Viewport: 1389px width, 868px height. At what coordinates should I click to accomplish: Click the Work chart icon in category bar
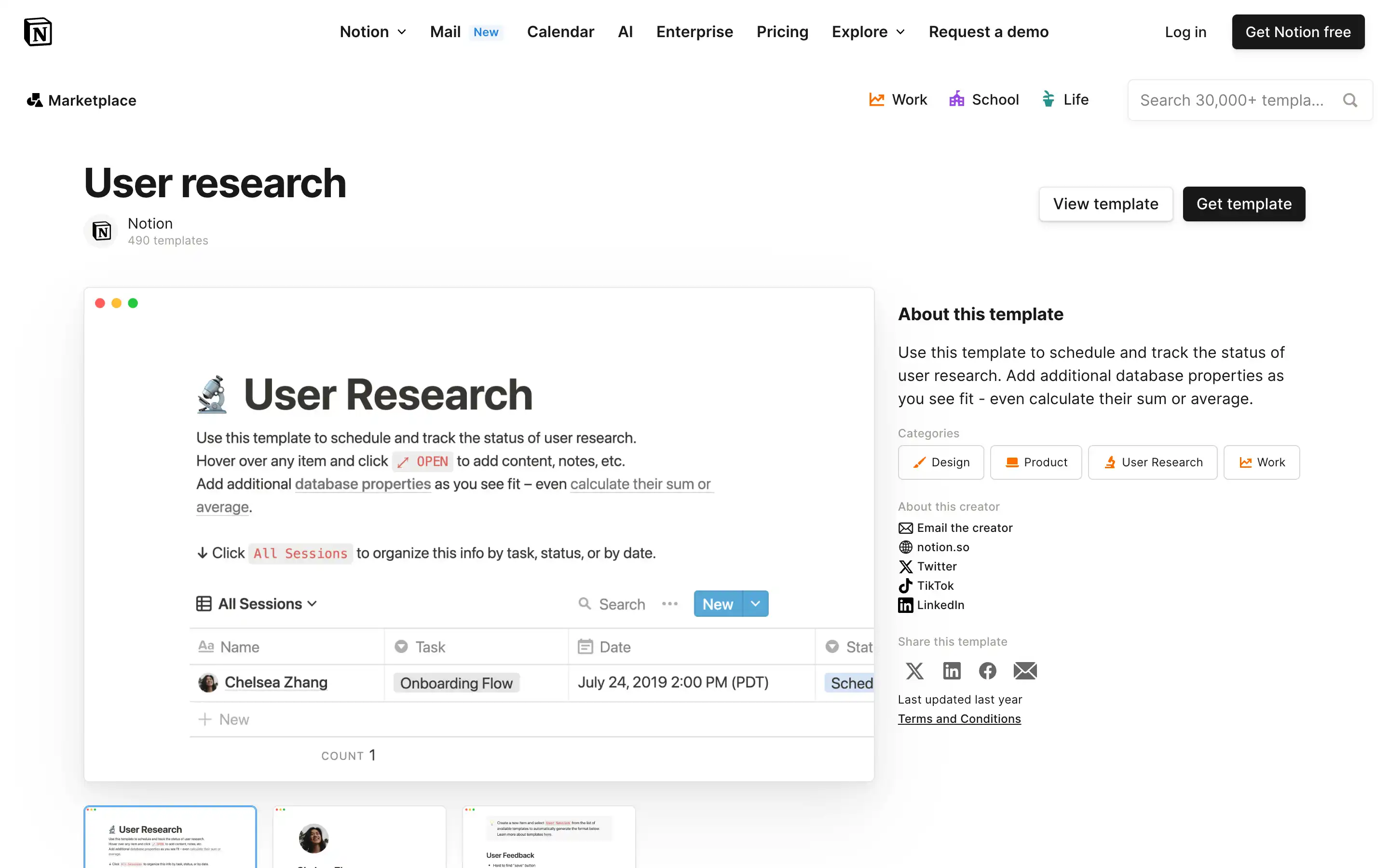click(x=876, y=100)
